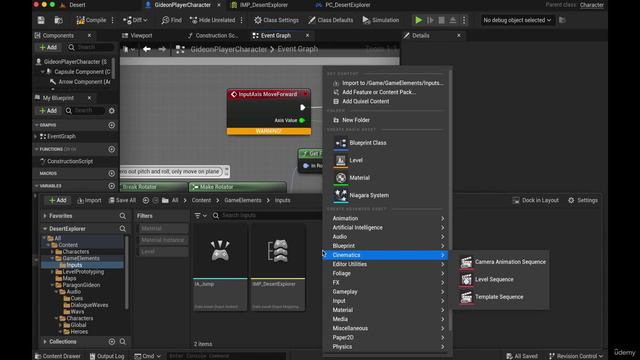Click Add in My Blueprint panel
Viewport: 640px width, 360px height.
pos(48,111)
